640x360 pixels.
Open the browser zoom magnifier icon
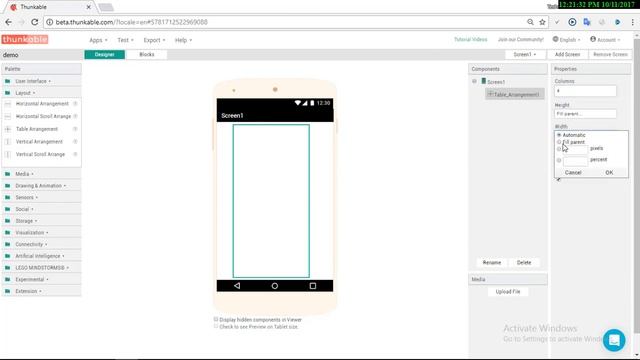coord(530,22)
